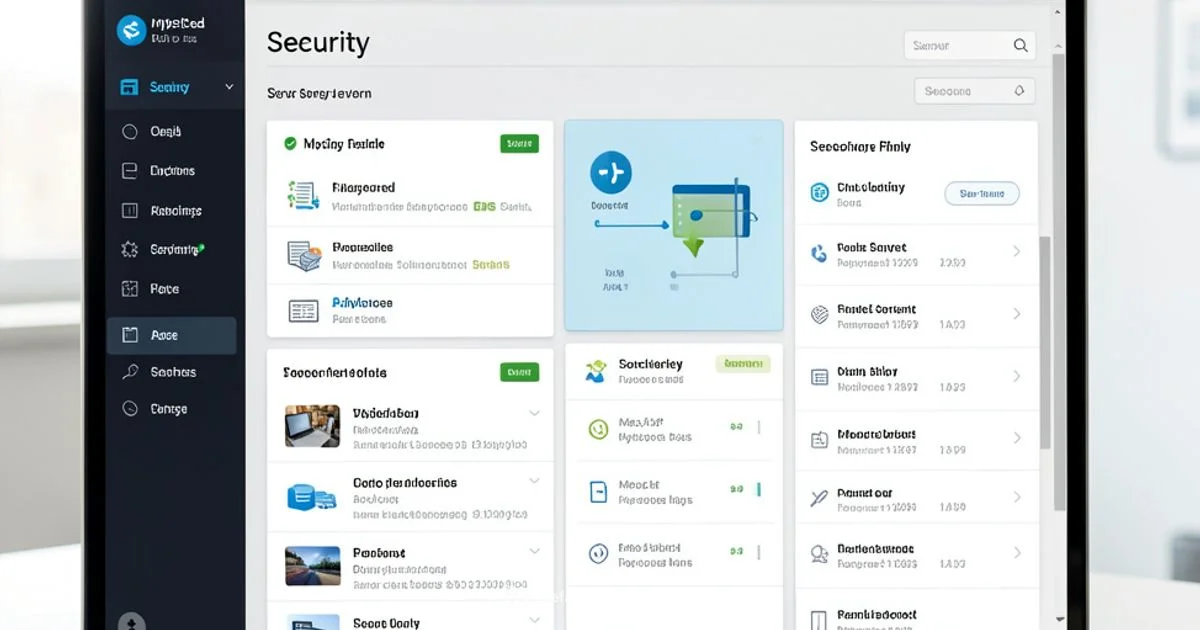Expand the Security menu chevron in sidebar
1200x630 pixels.
coord(229,87)
